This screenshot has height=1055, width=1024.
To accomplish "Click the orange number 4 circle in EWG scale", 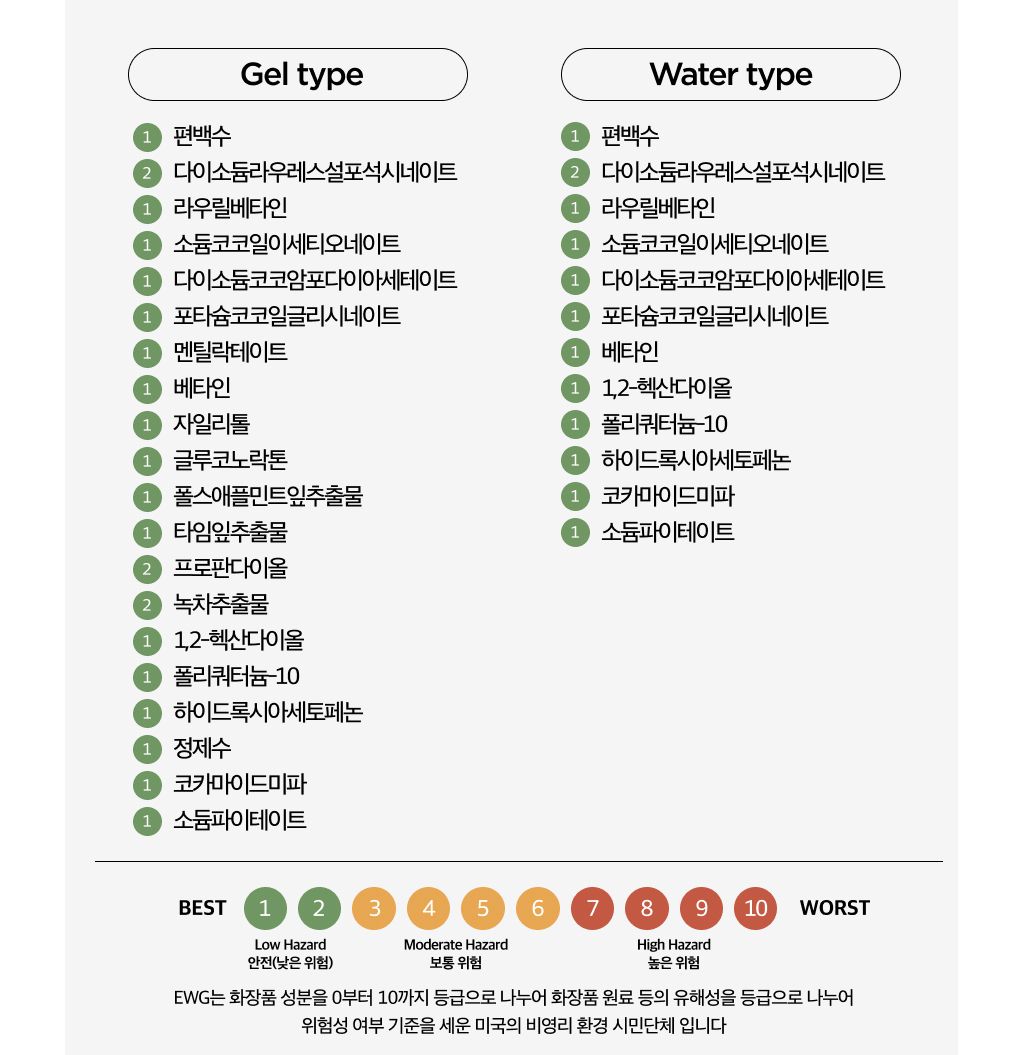I will click(x=428, y=908).
